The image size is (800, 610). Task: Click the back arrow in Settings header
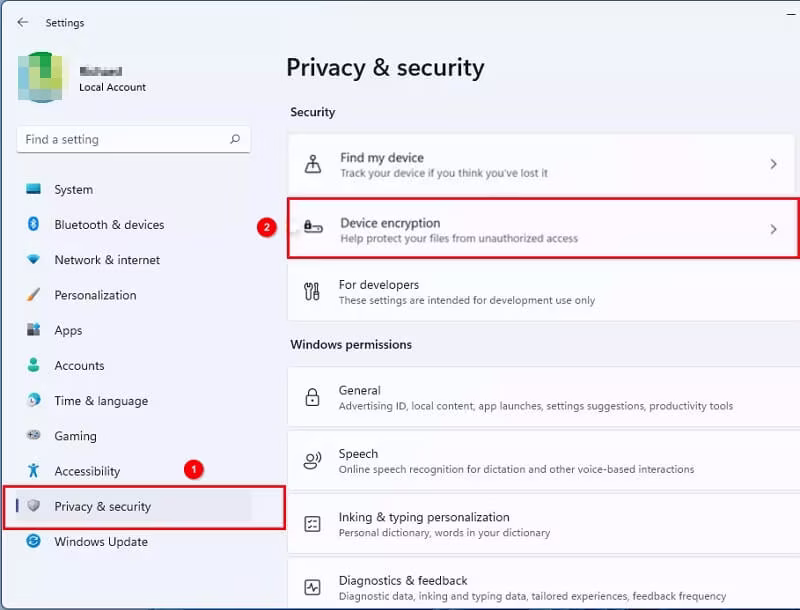coord(23,22)
